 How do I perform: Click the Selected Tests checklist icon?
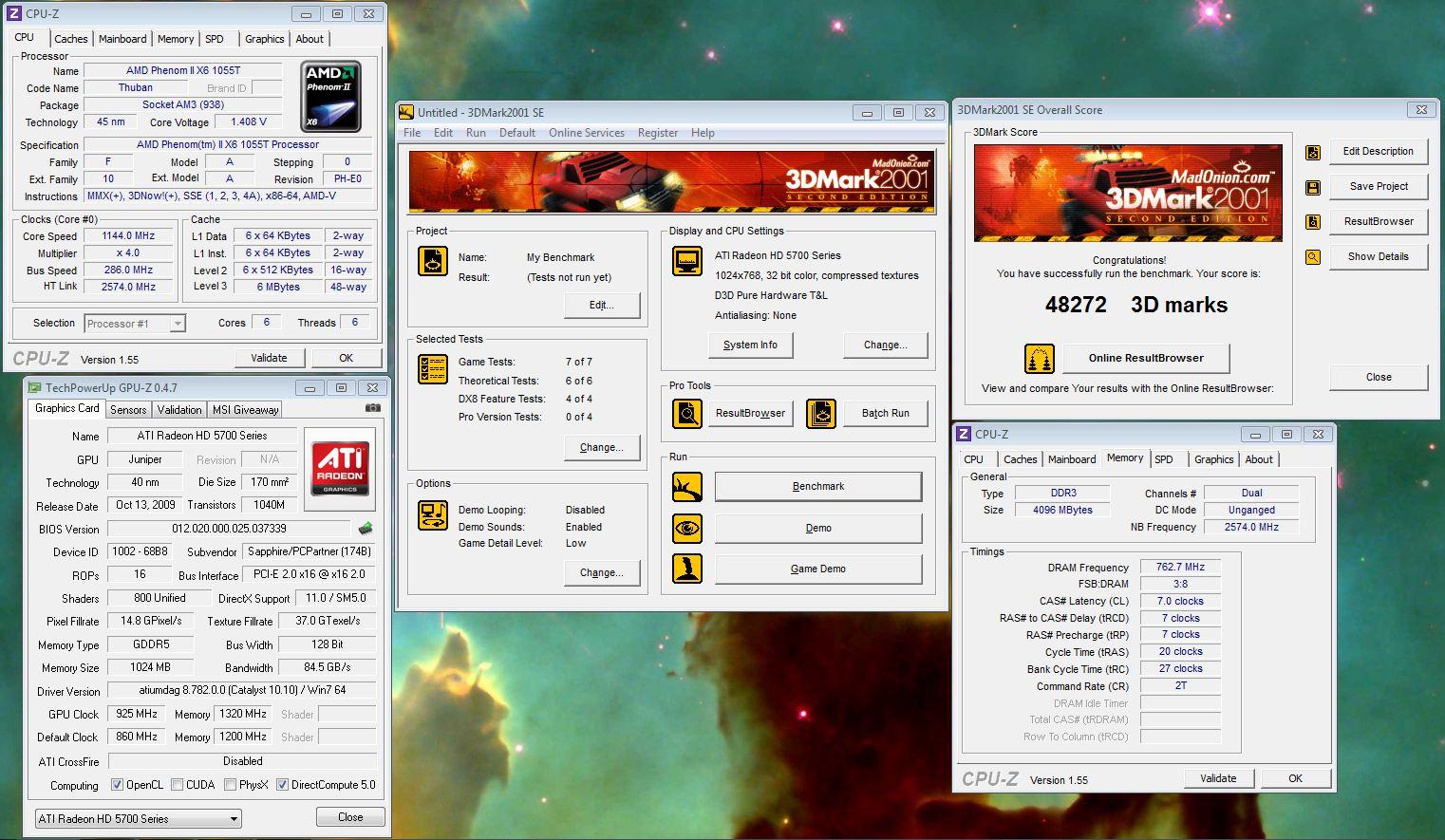tap(433, 369)
